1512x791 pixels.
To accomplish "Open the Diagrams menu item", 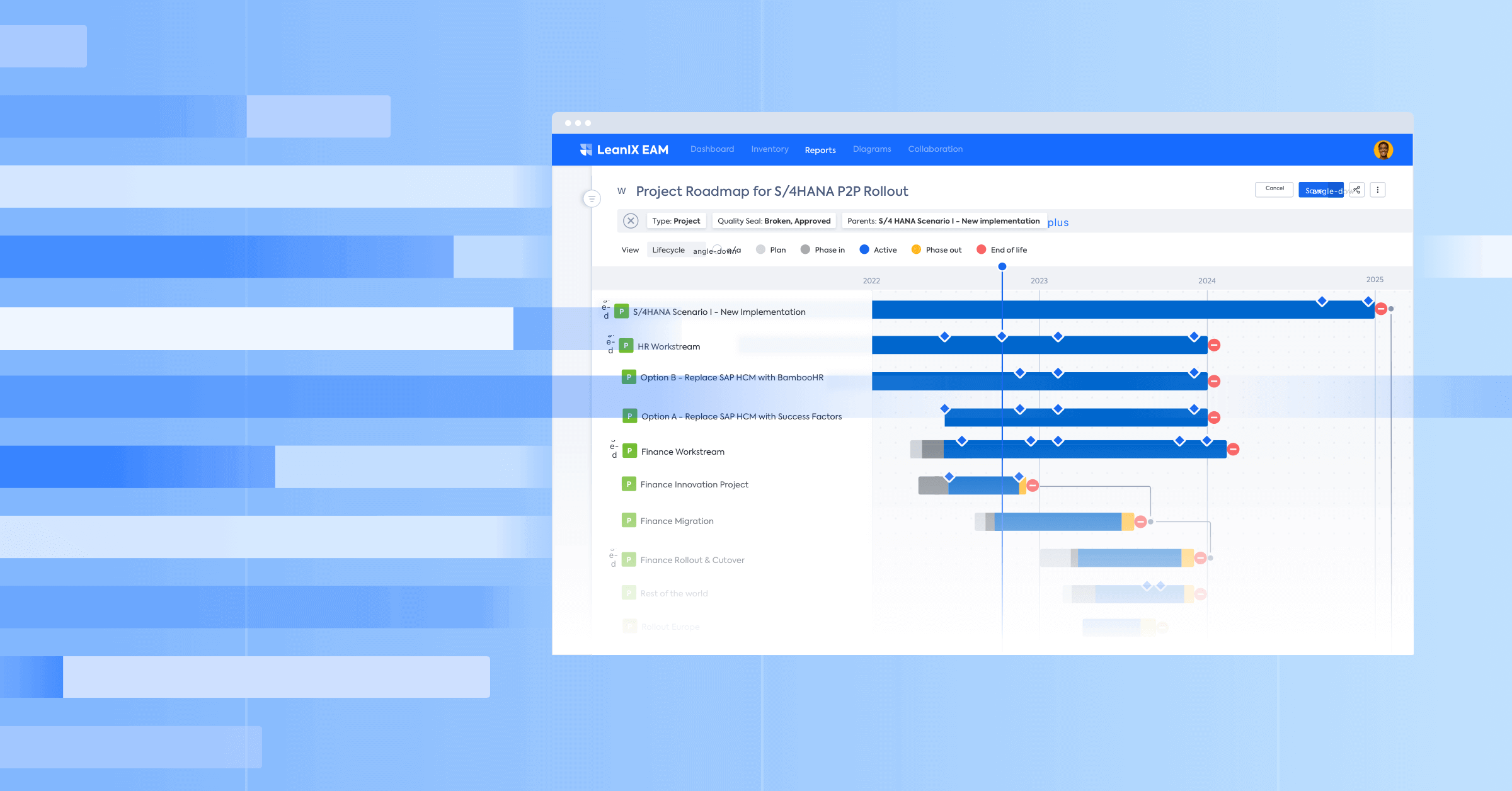I will (871, 149).
